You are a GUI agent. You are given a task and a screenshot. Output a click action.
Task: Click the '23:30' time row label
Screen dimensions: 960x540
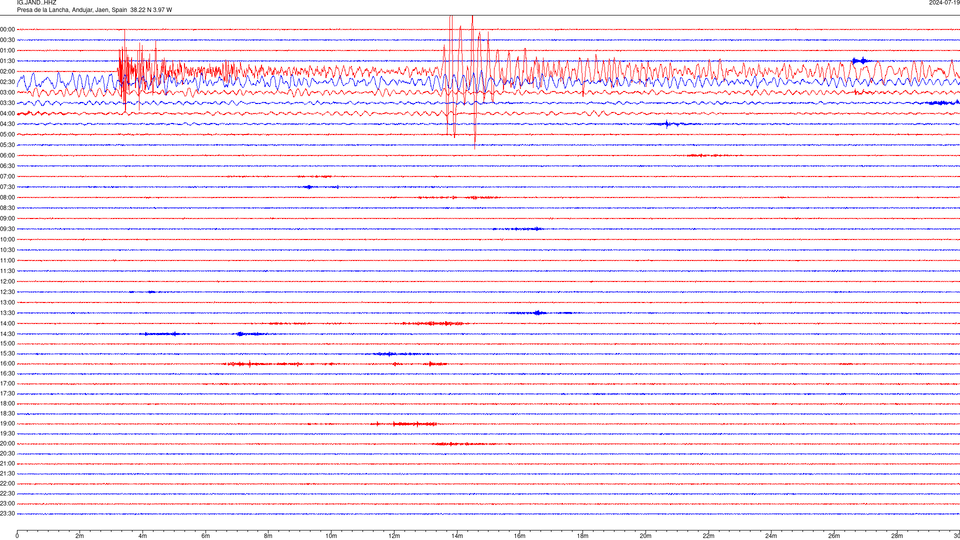[x=7, y=514]
